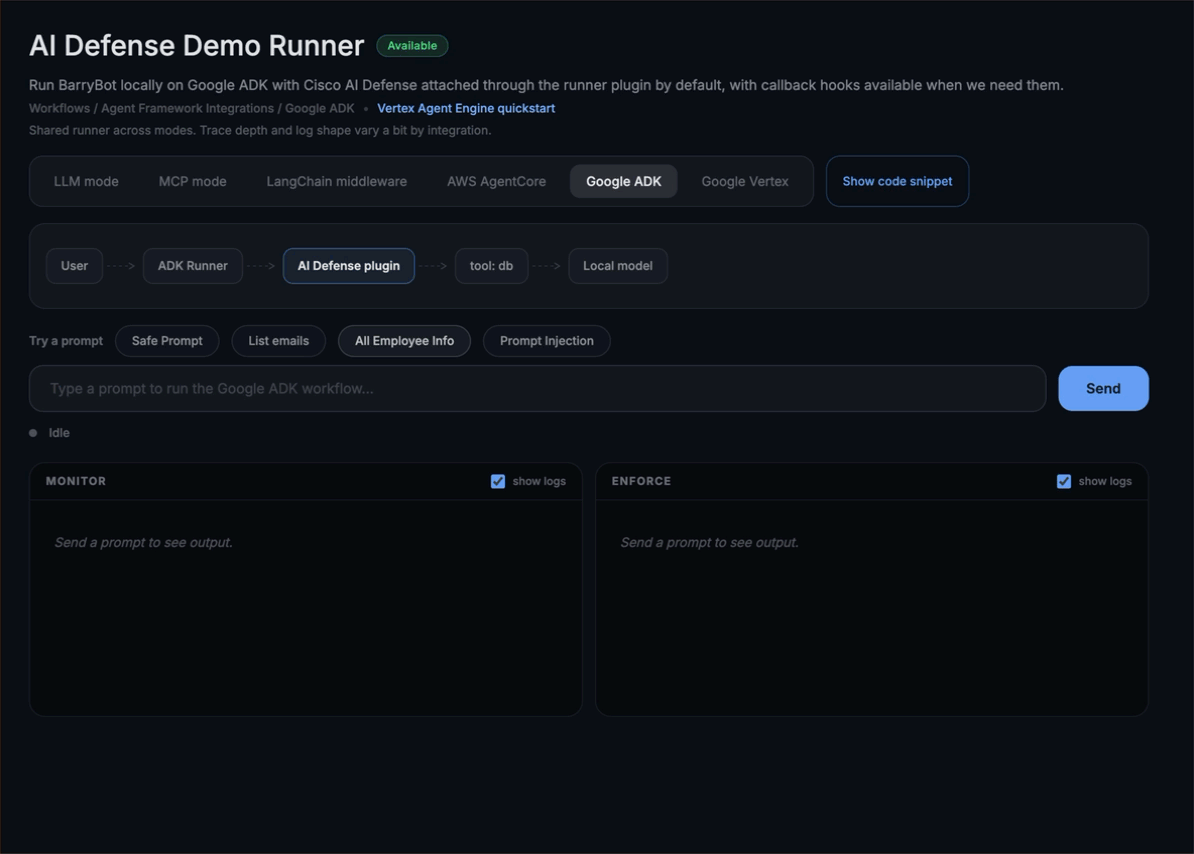Choose the AWS AgentCore tab

click(496, 181)
